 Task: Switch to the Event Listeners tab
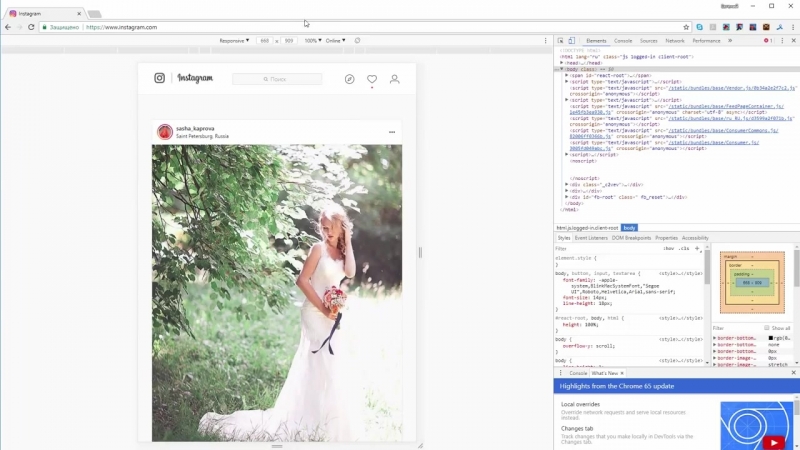click(x=591, y=238)
